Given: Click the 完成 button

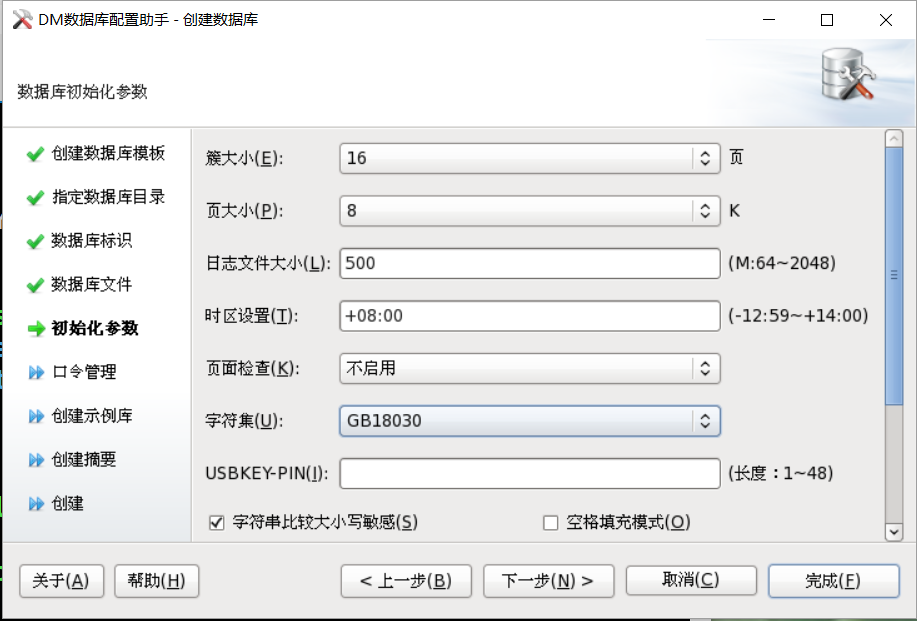Looking at the screenshot, I should coord(832,580).
